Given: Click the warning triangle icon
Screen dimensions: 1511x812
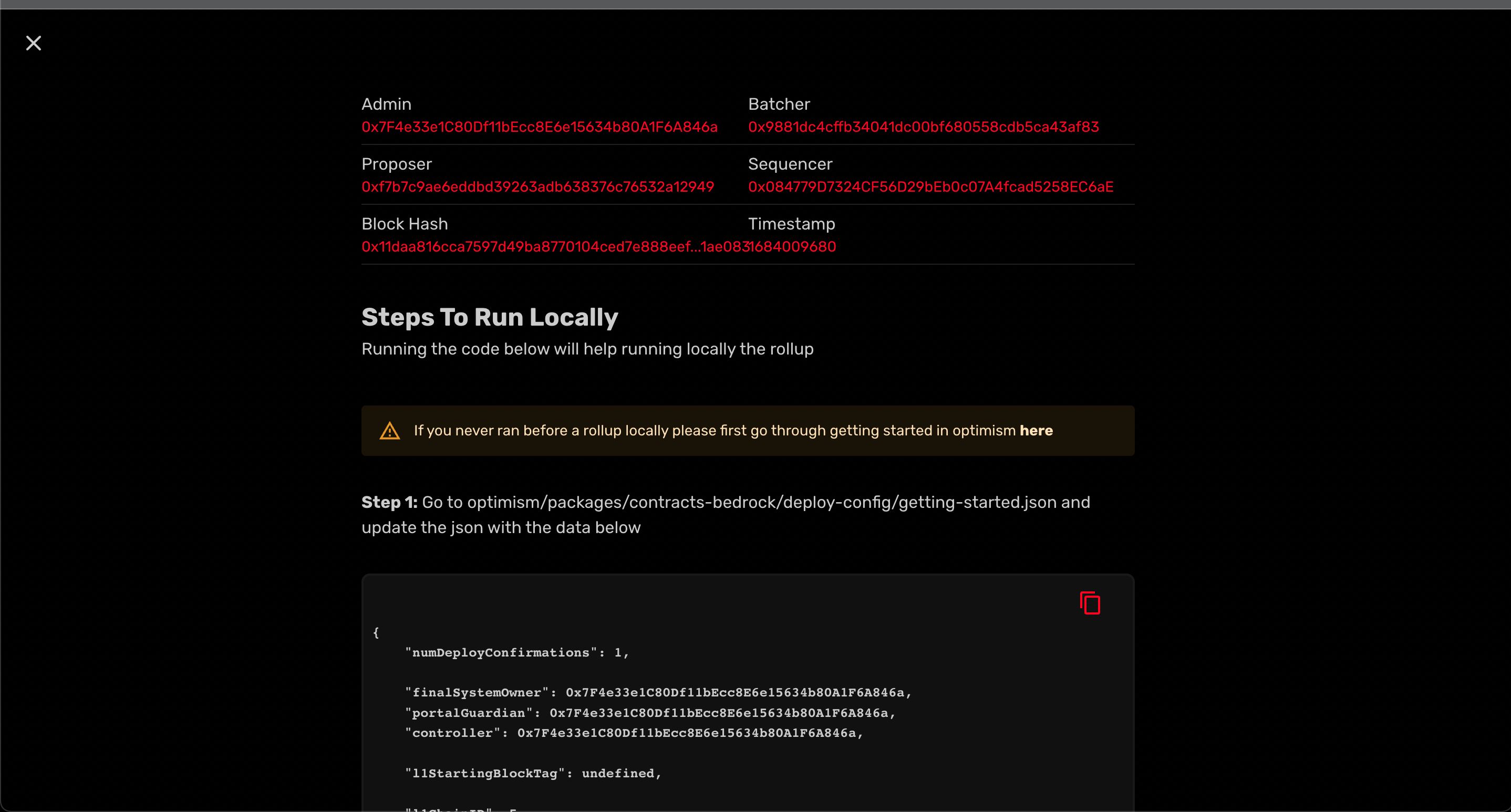Looking at the screenshot, I should pos(389,431).
